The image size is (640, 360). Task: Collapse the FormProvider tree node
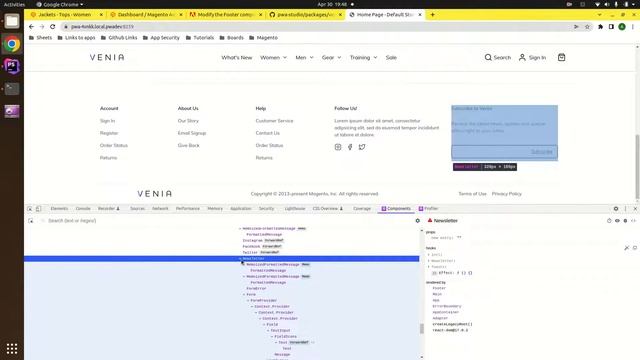click(x=248, y=300)
